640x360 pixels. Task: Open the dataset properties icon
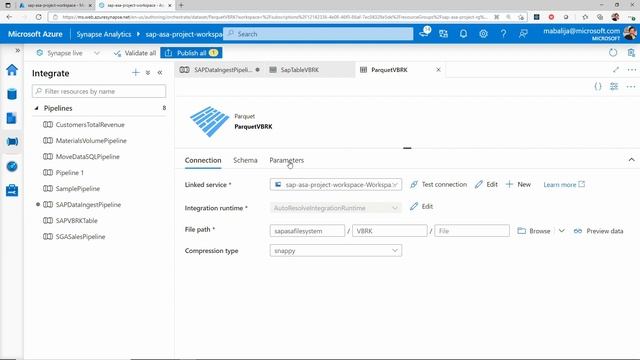tap(614, 87)
